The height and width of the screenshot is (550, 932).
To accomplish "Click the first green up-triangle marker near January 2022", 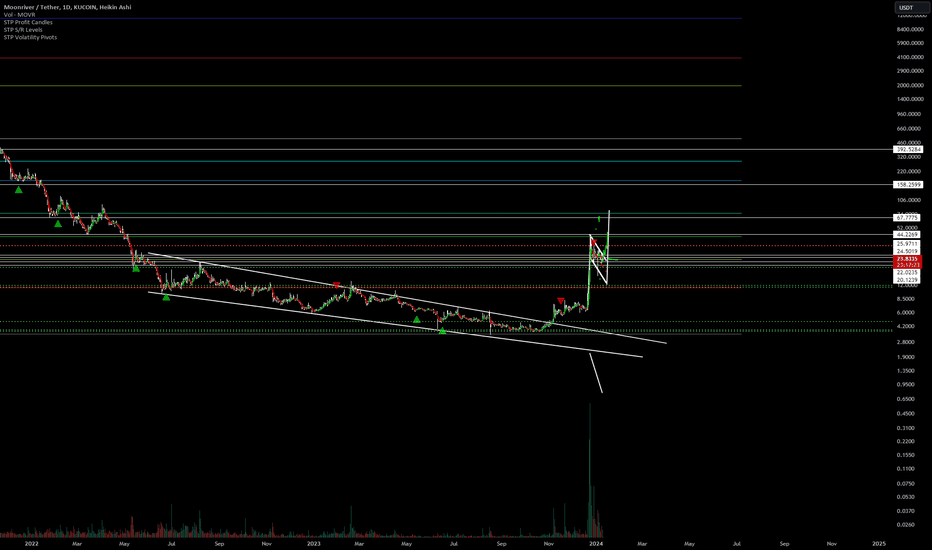I will (18, 190).
